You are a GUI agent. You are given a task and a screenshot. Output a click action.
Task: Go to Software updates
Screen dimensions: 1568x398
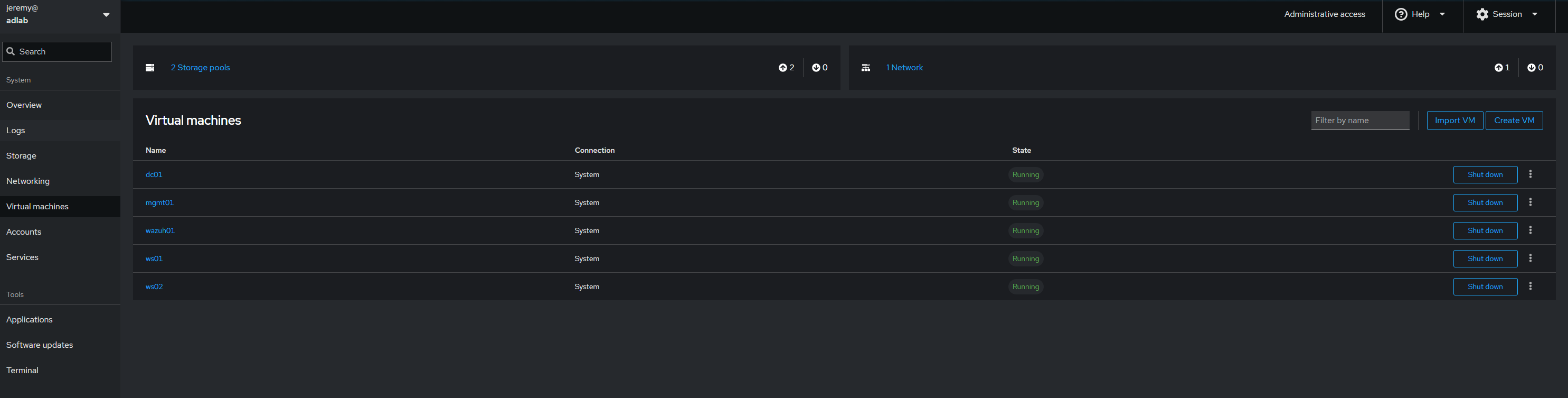(x=60, y=345)
